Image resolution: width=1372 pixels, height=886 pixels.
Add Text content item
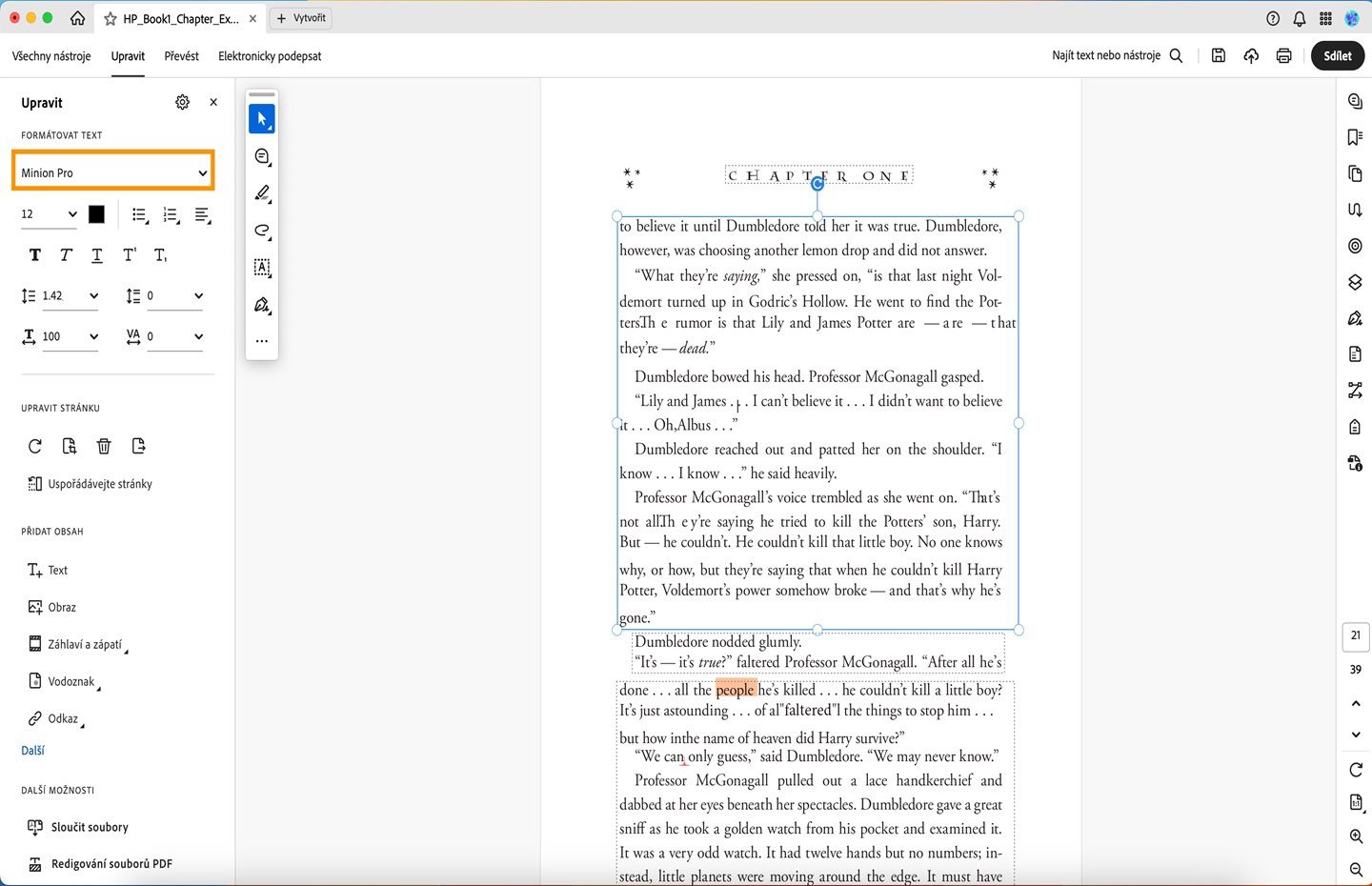[x=48, y=570]
